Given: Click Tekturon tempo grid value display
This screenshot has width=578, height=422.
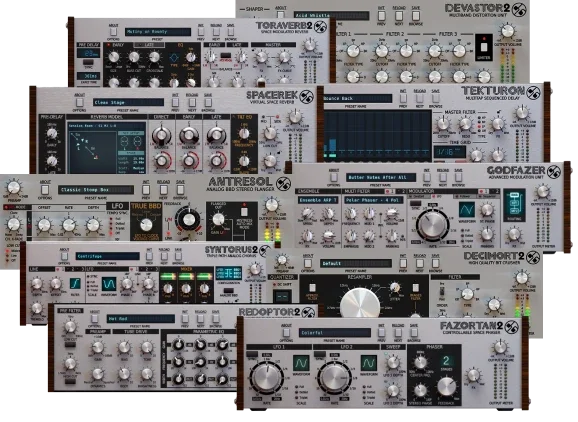Looking at the screenshot, I should pyautogui.click(x=449, y=152).
